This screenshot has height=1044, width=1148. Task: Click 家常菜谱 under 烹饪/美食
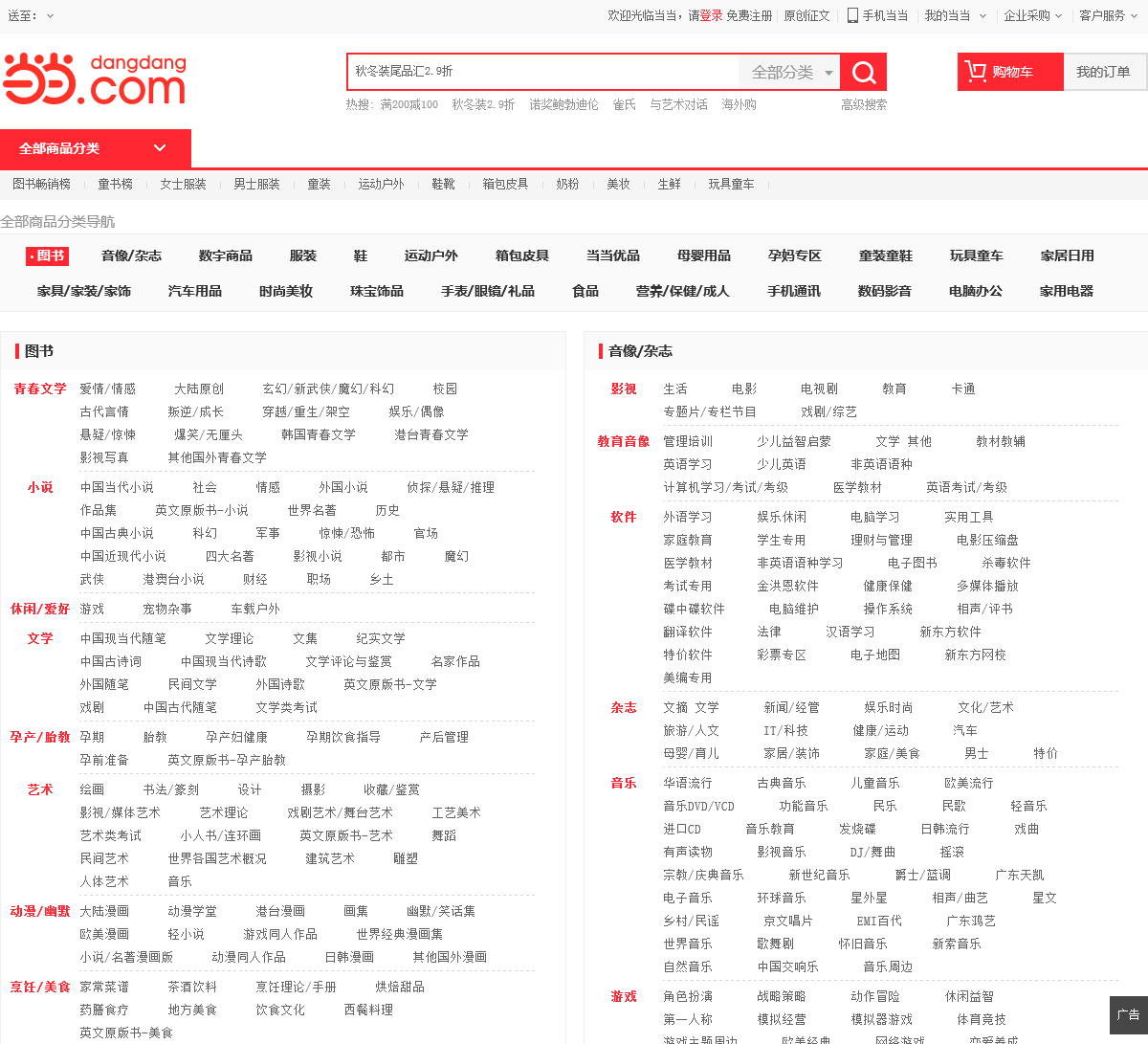[104, 987]
